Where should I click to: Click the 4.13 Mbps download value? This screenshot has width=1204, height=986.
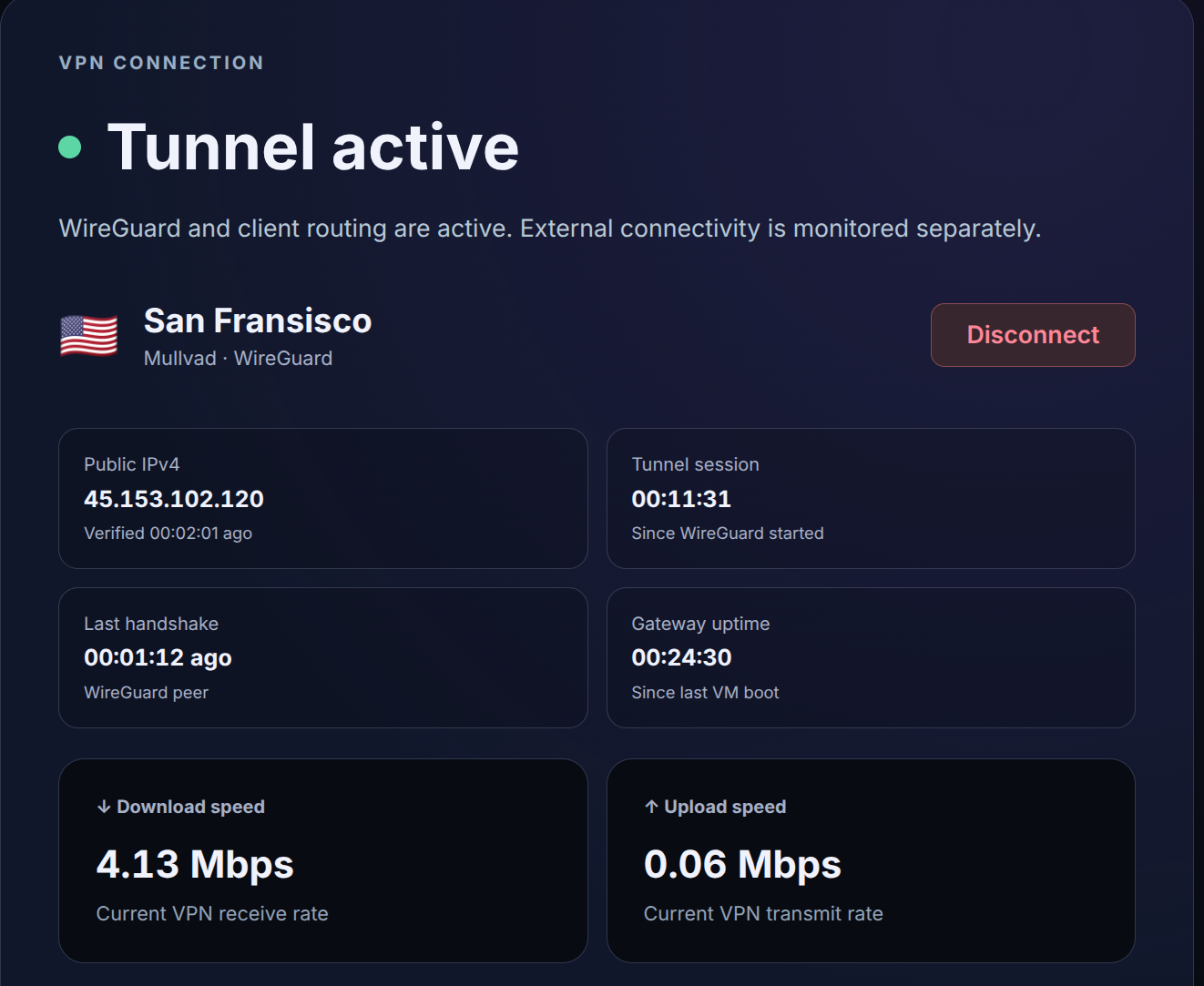195,864
